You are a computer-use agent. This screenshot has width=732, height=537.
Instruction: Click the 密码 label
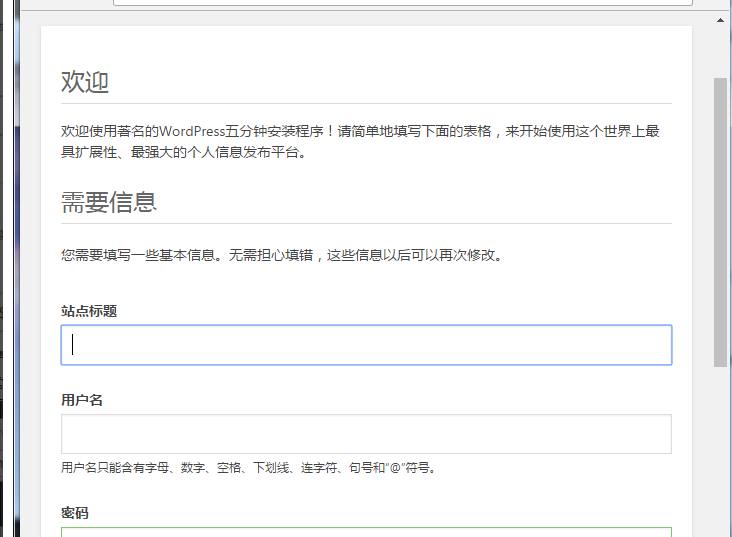pyautogui.click(x=75, y=513)
